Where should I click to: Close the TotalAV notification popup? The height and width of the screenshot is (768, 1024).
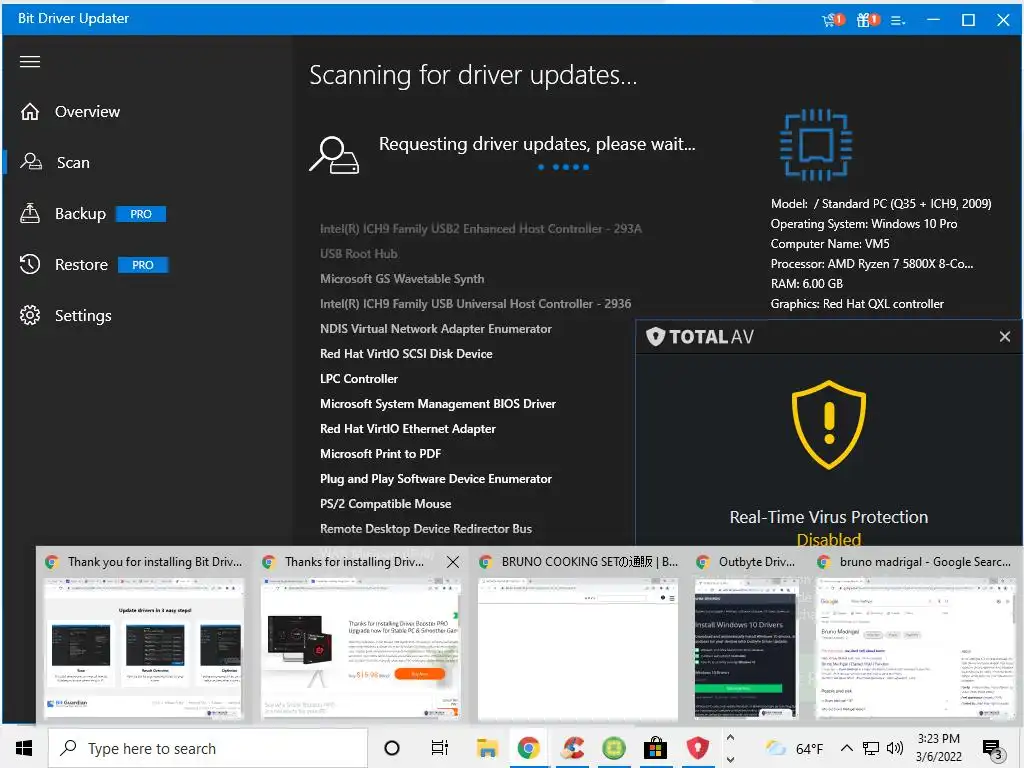pos(1004,336)
